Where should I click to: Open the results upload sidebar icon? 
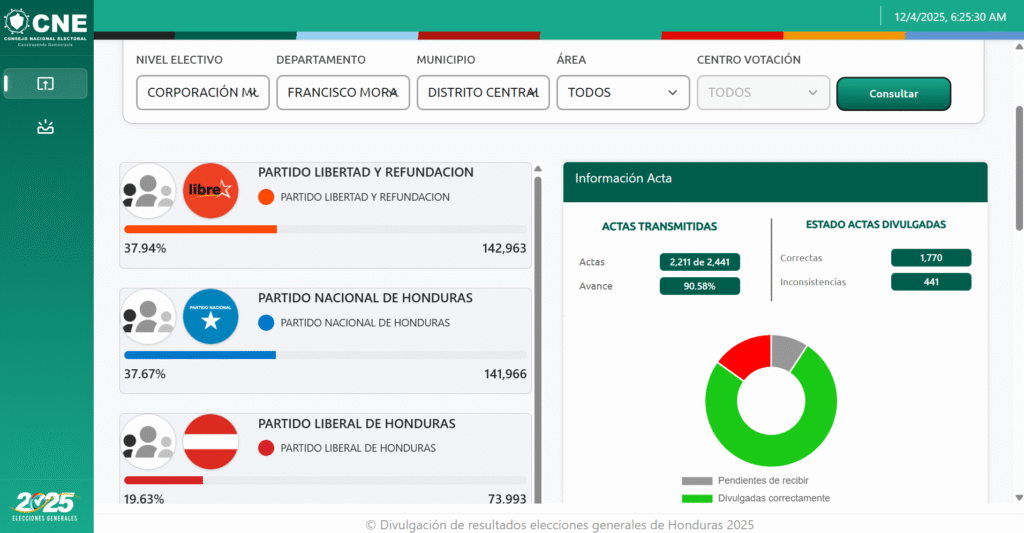45,84
